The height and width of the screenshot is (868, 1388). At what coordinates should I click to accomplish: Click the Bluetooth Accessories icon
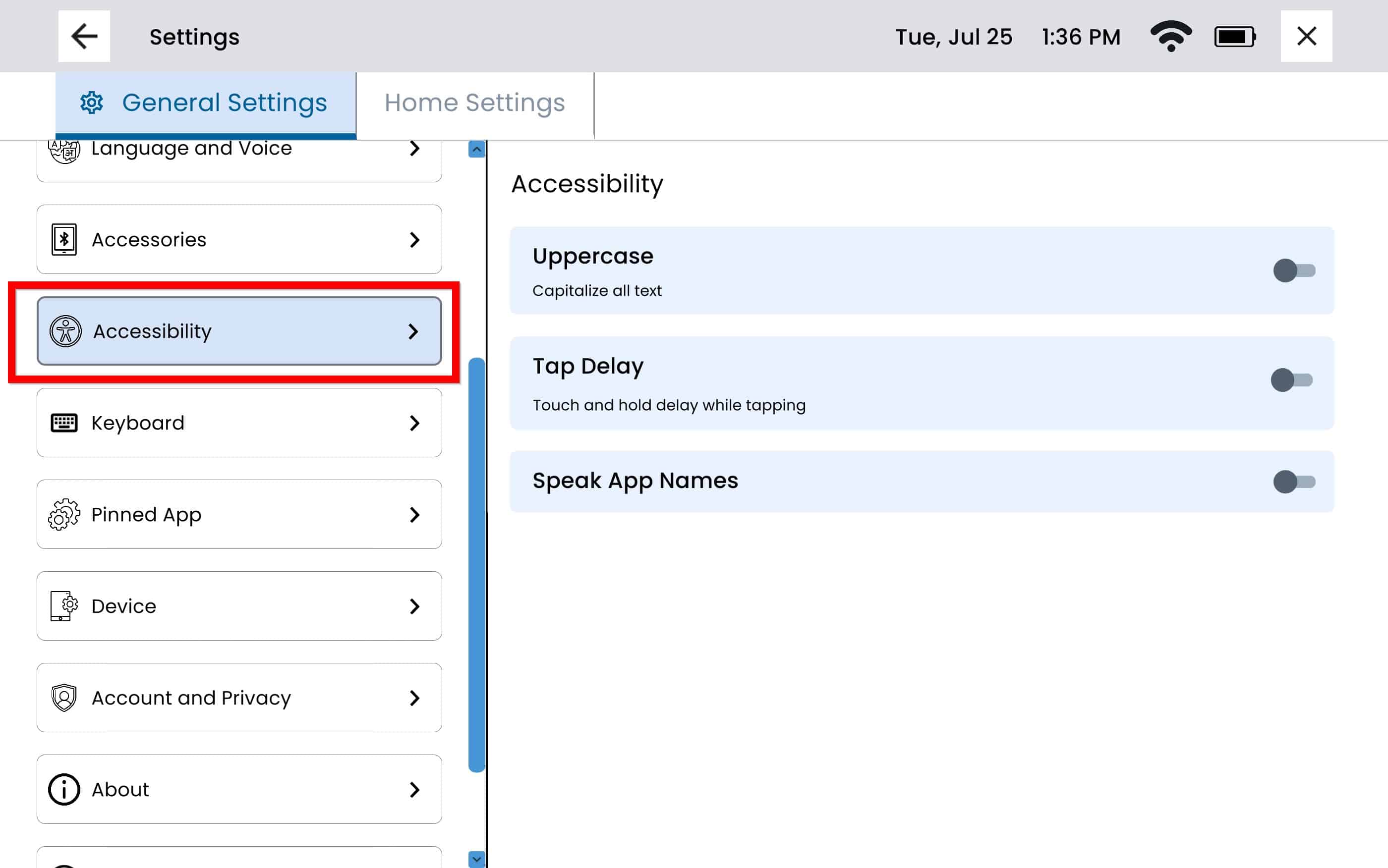tap(64, 239)
